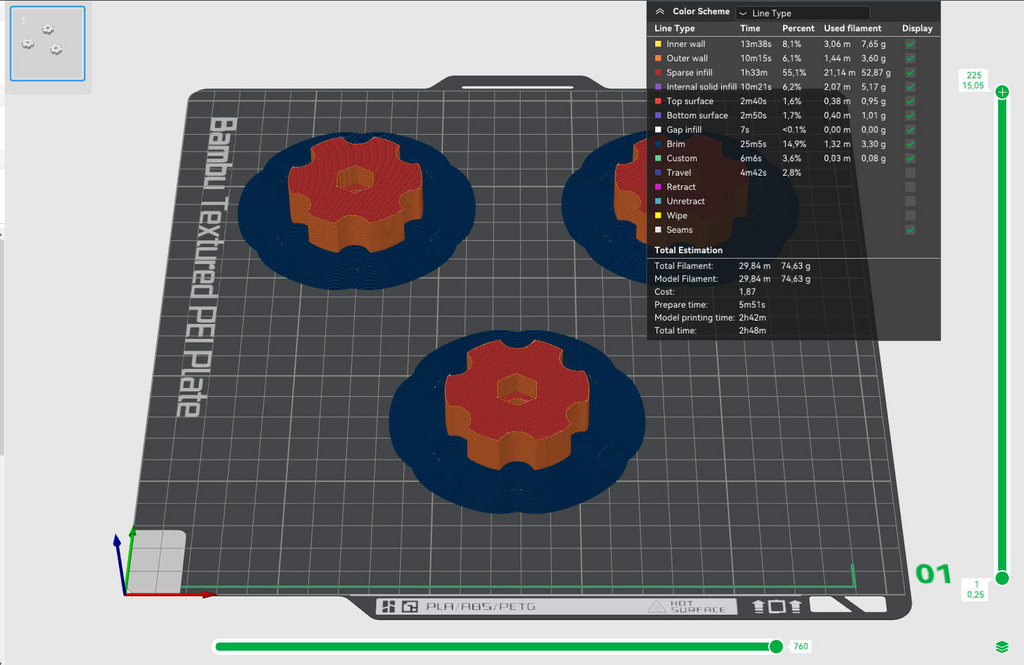Click the Display column header
The width and height of the screenshot is (1024, 665).
[917, 29]
